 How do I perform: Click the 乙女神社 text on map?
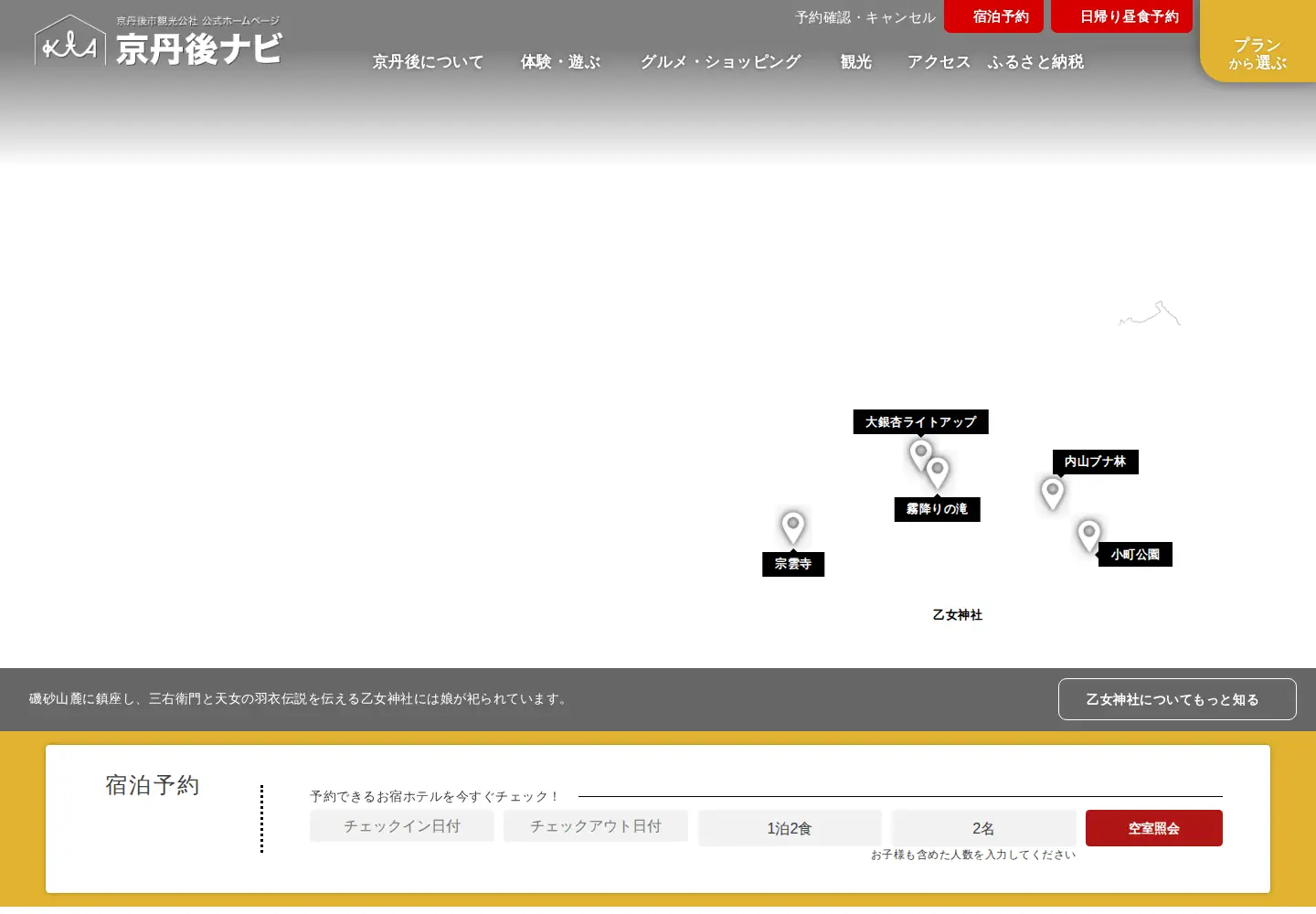pyautogui.click(x=958, y=615)
